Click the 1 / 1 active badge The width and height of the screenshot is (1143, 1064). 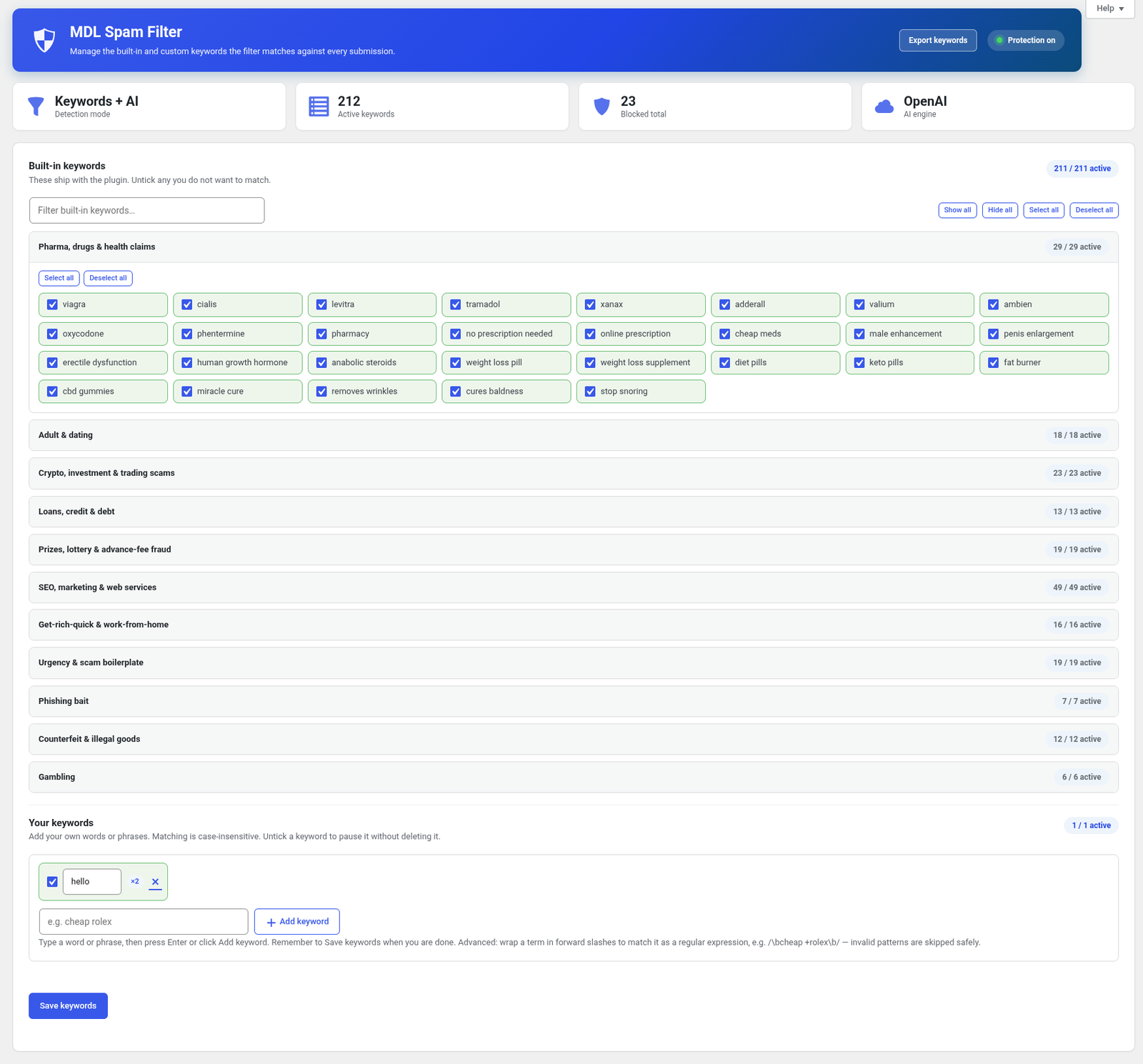pos(1091,825)
